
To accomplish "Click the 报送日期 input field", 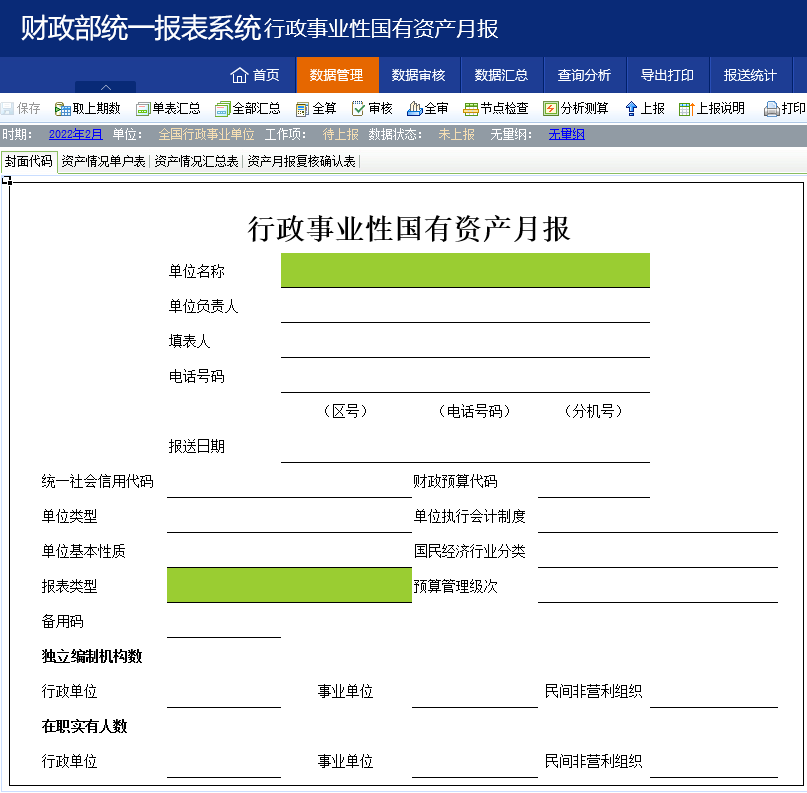I will pyautogui.click(x=465, y=446).
